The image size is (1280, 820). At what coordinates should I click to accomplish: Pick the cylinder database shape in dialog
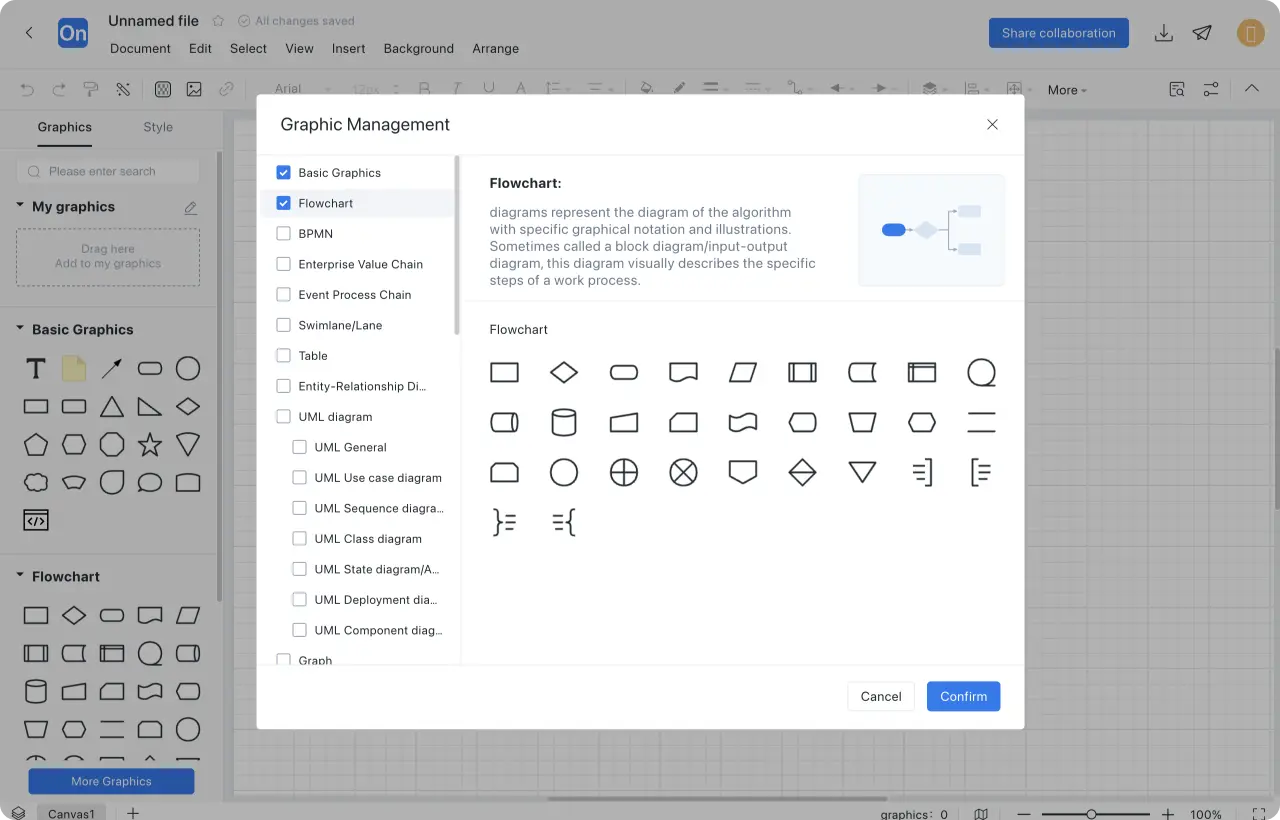pos(564,422)
